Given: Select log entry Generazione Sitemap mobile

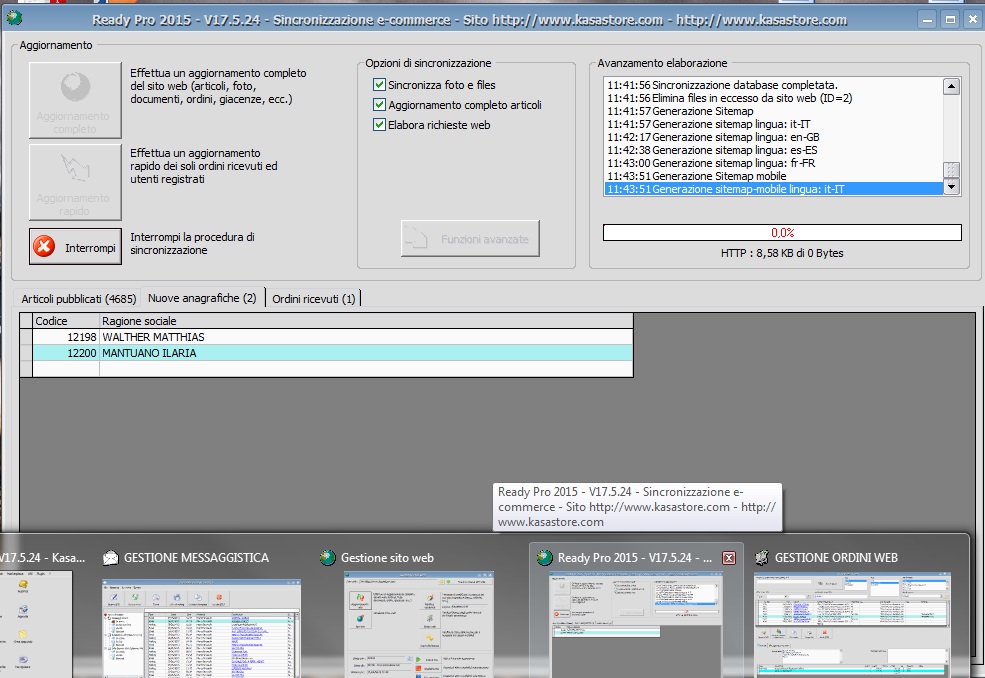Looking at the screenshot, I should coord(774,176).
